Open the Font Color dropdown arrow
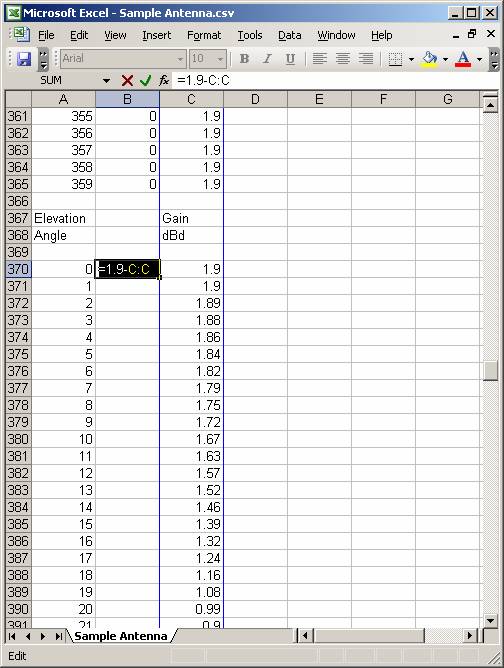This screenshot has width=504, height=668. point(479,59)
